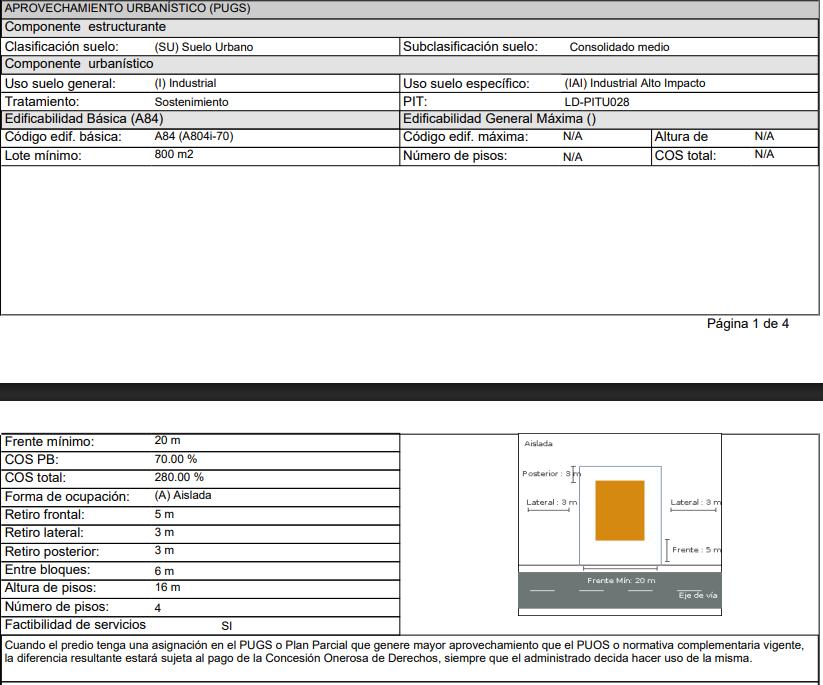Select the 'APROVECHAMIENTO URBANÍSTICO (PUGS)' header
Screen dimensions: 823x685
[x=128, y=8]
